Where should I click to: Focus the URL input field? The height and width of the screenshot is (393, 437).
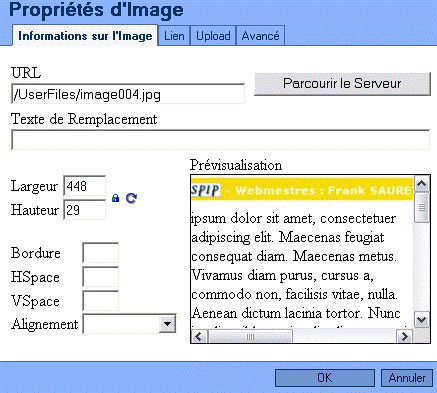tap(128, 94)
